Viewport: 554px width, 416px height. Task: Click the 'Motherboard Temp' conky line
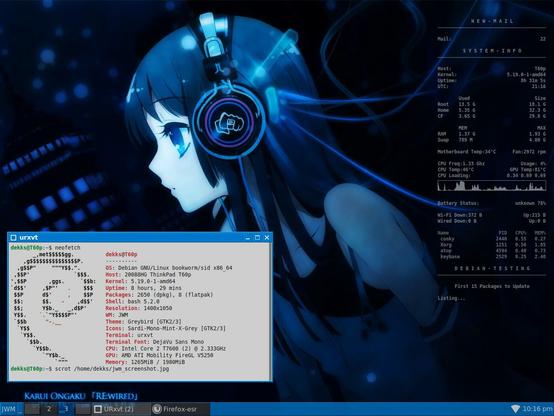[x=467, y=152]
